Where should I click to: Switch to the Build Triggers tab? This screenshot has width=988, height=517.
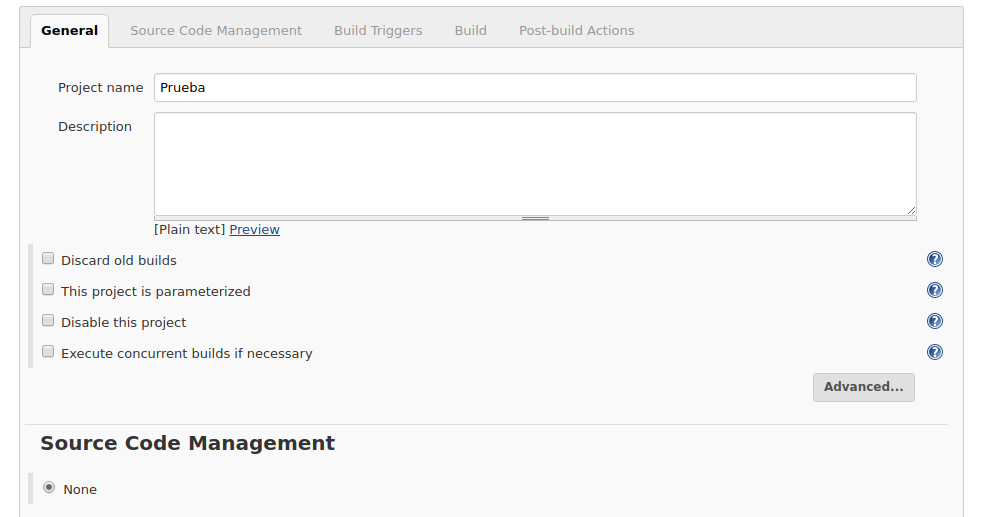(x=378, y=31)
